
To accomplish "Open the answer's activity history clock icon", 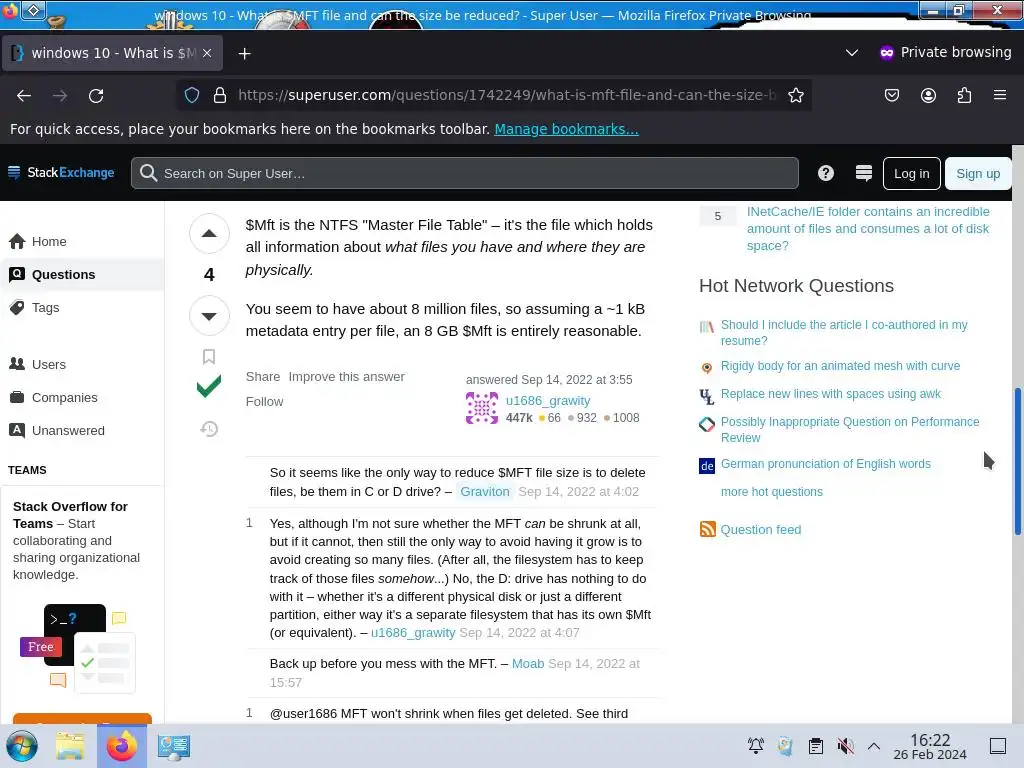I will (x=209, y=429).
